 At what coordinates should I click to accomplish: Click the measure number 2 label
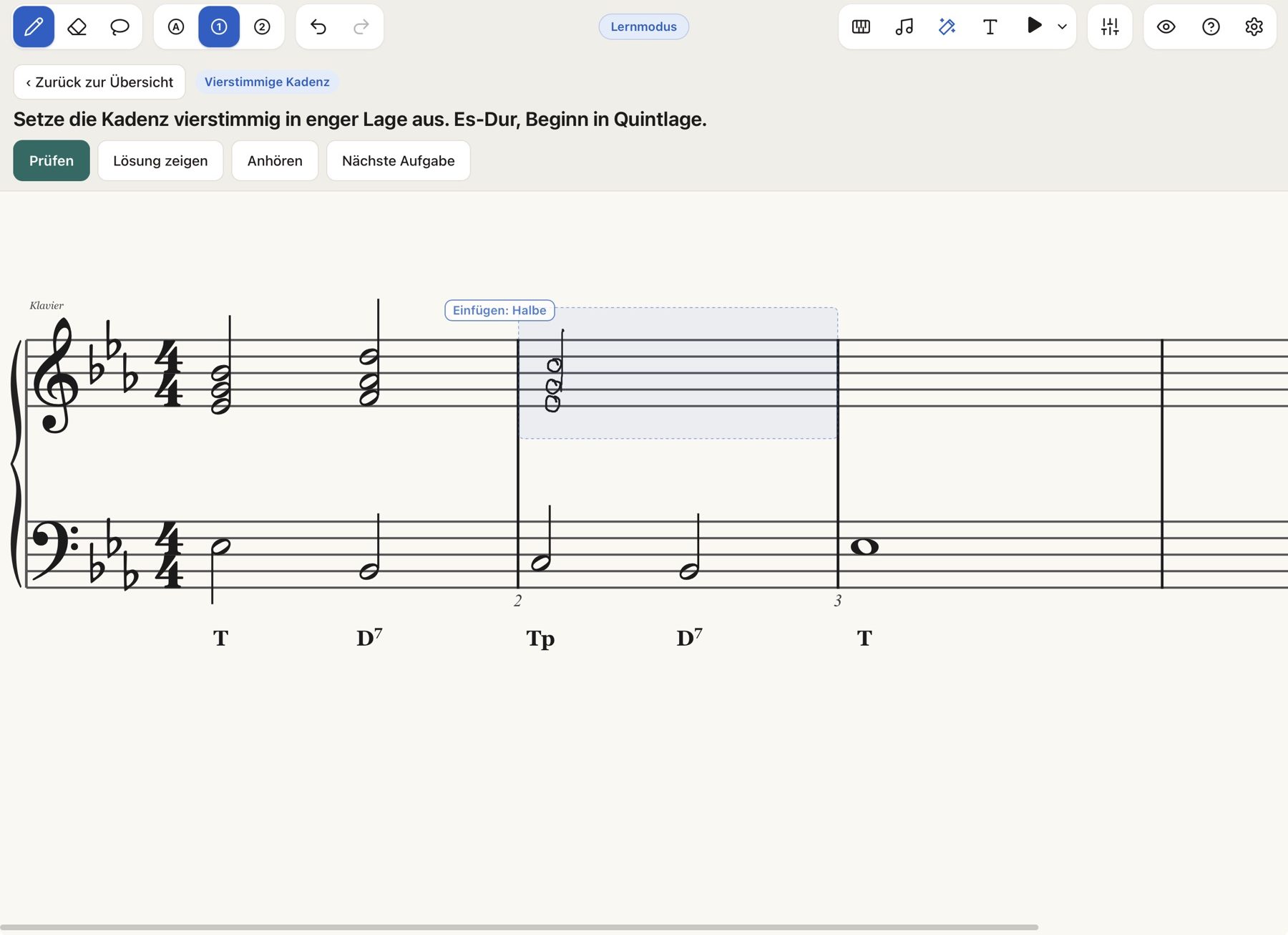[x=517, y=601]
